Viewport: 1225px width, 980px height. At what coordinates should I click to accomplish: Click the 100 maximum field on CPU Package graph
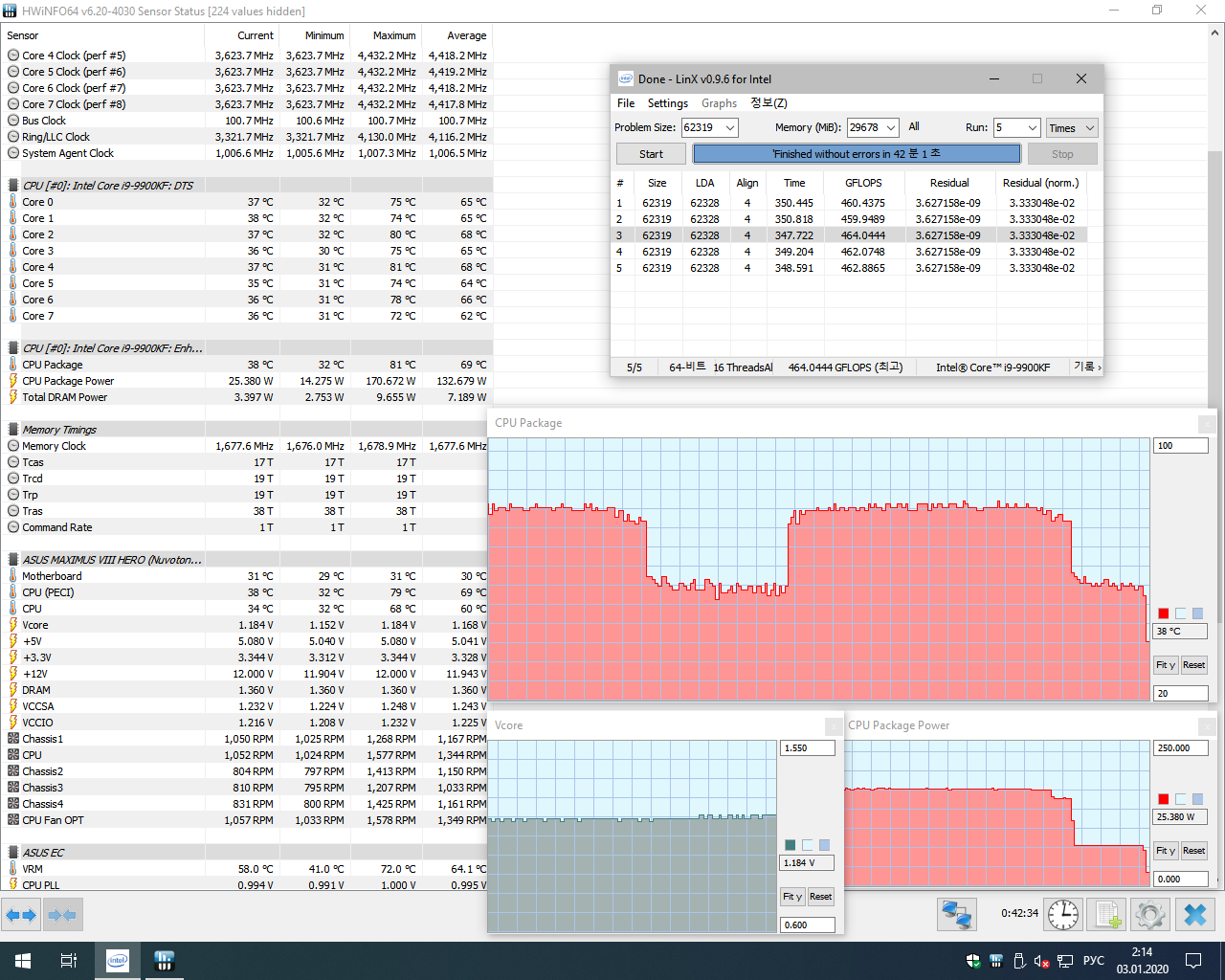click(x=1181, y=446)
